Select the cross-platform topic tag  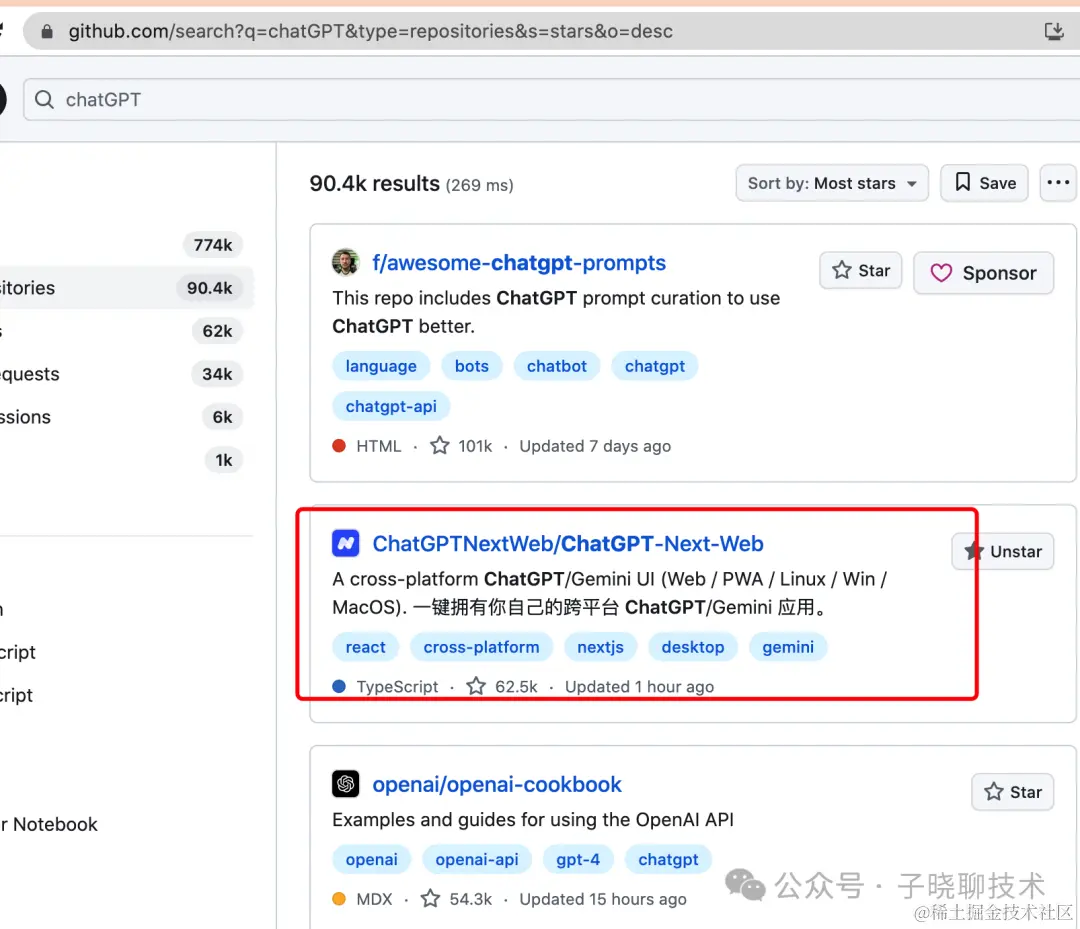[x=481, y=647]
